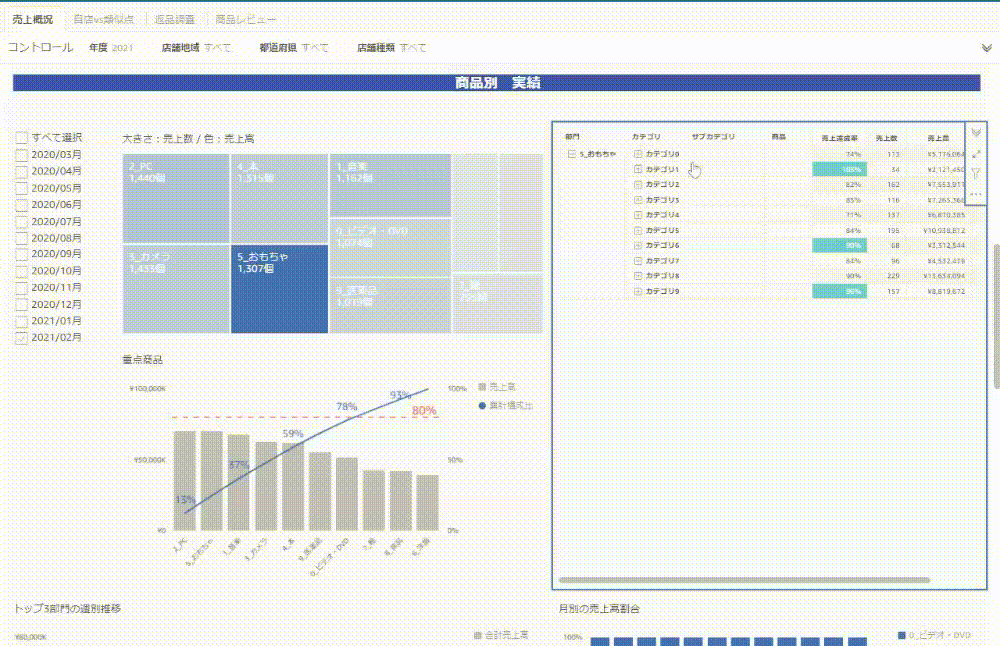Collapse the 5_おもちゃ department row
1000x646 pixels.
click(571, 154)
